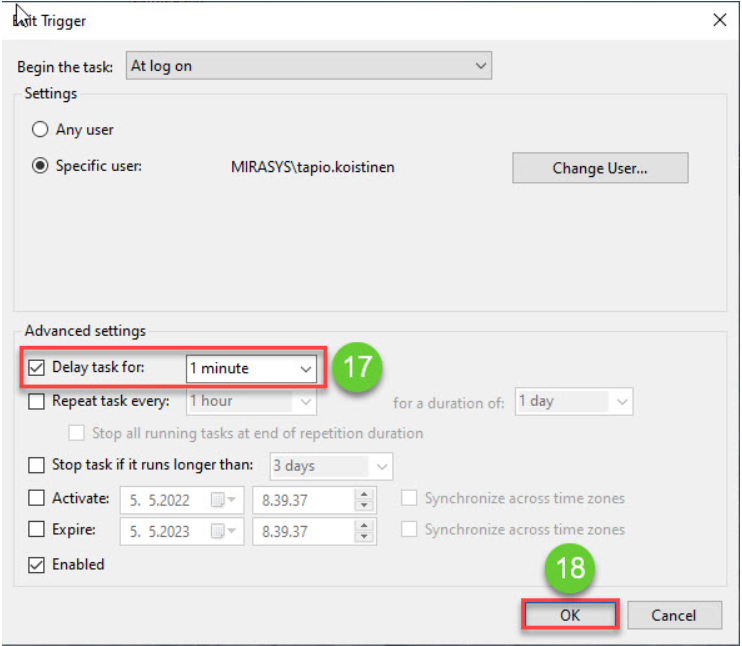
Task: Click the Expire time spinner arrows
Action: click(364, 531)
